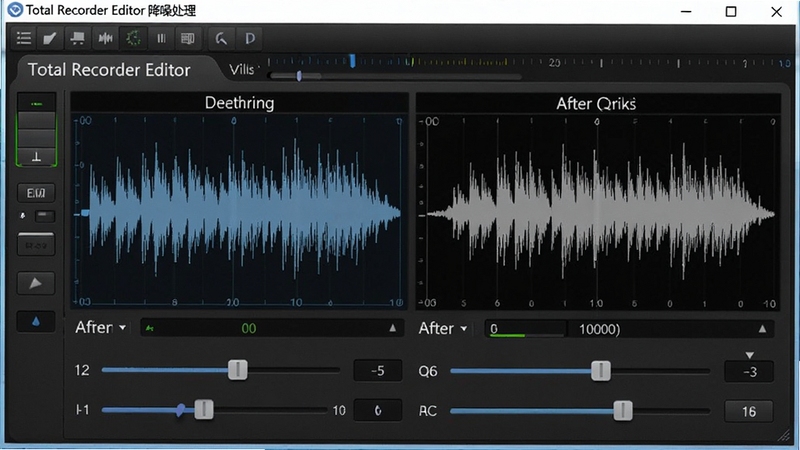Click the resize grip at the window corner

[x=783, y=435]
